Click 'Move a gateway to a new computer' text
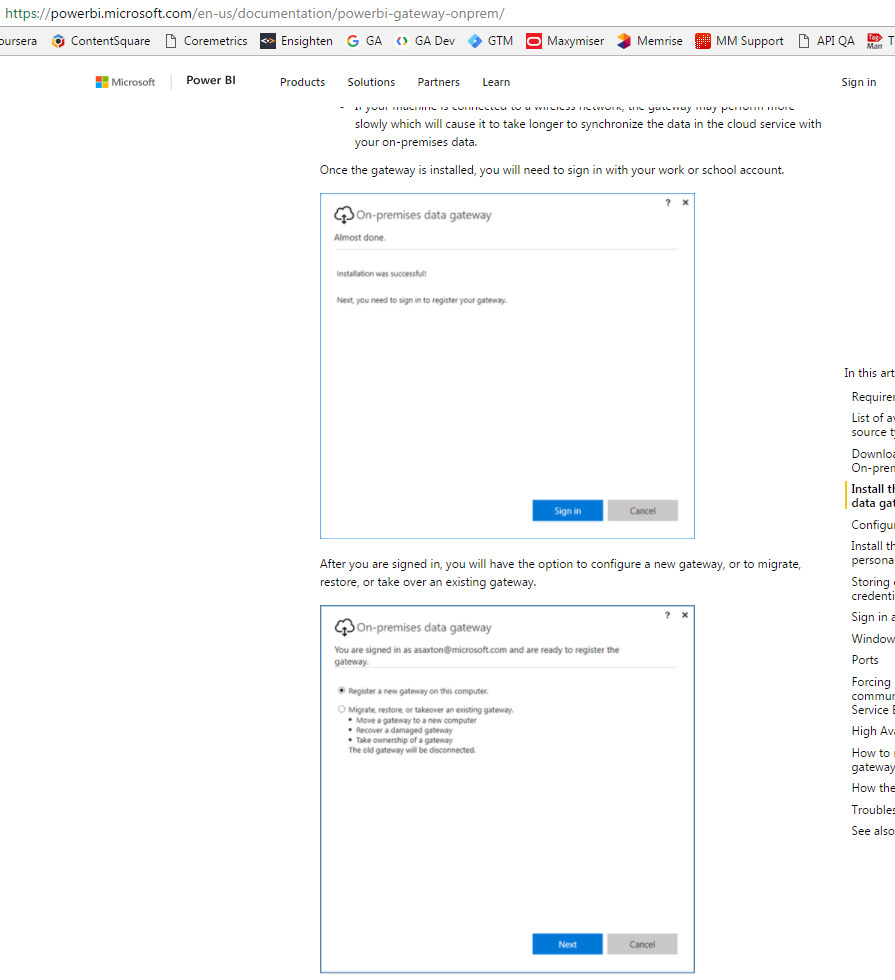Screen dimensions: 895x980 (416, 720)
